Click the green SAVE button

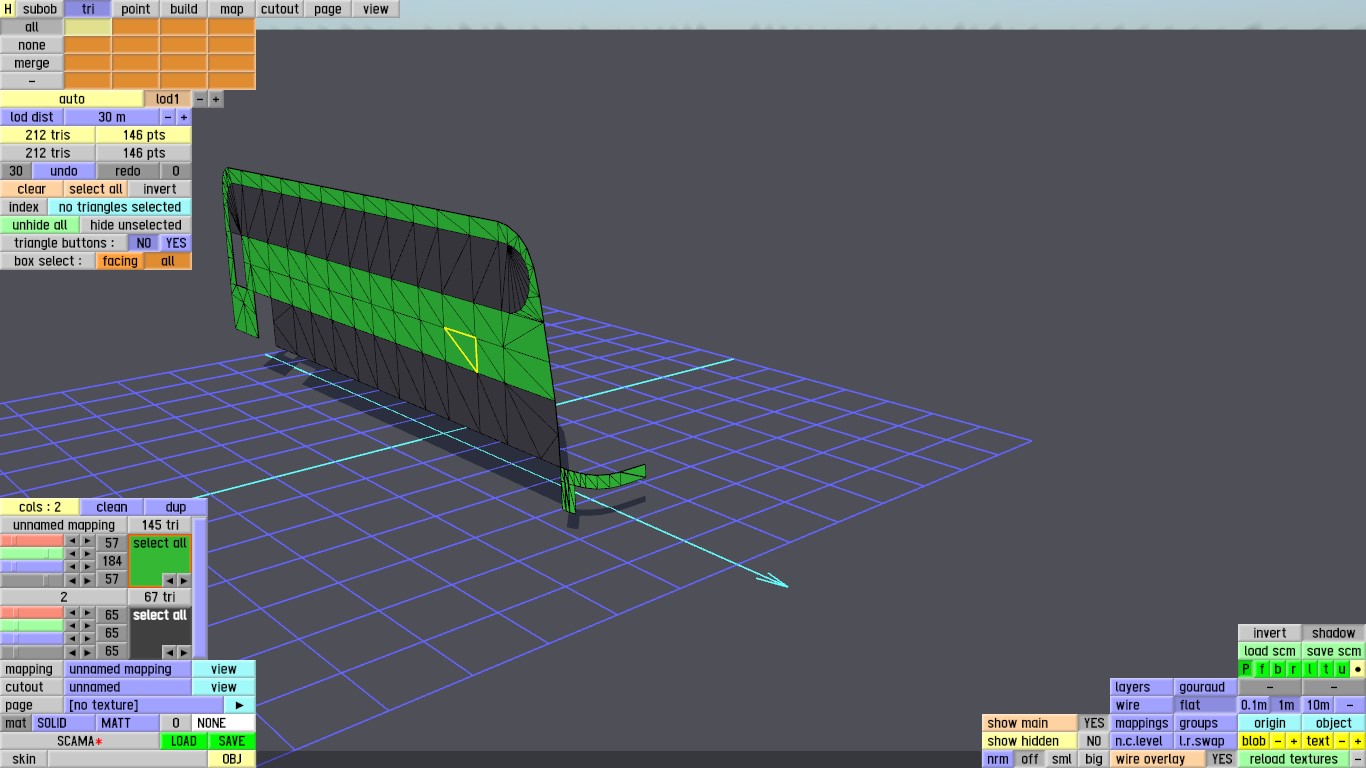(x=232, y=741)
